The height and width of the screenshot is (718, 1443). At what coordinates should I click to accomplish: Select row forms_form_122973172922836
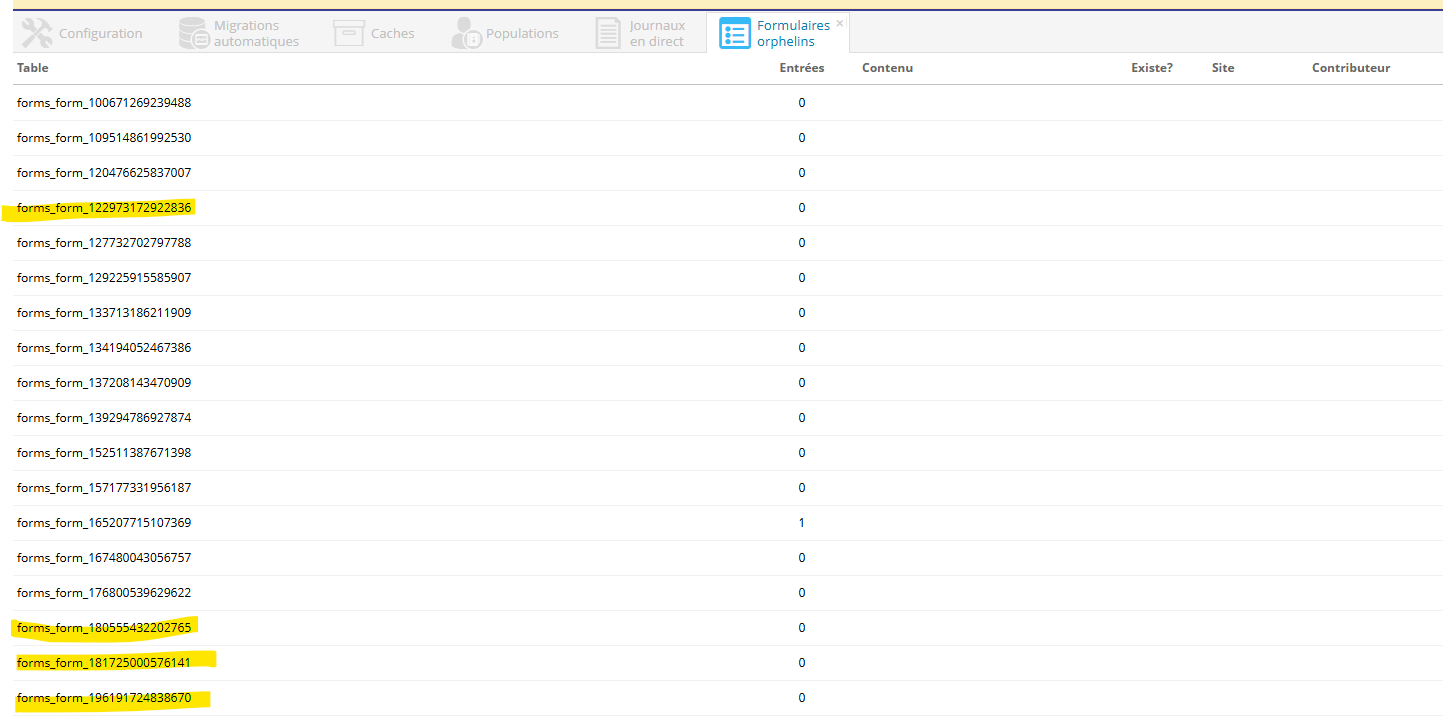coord(104,208)
